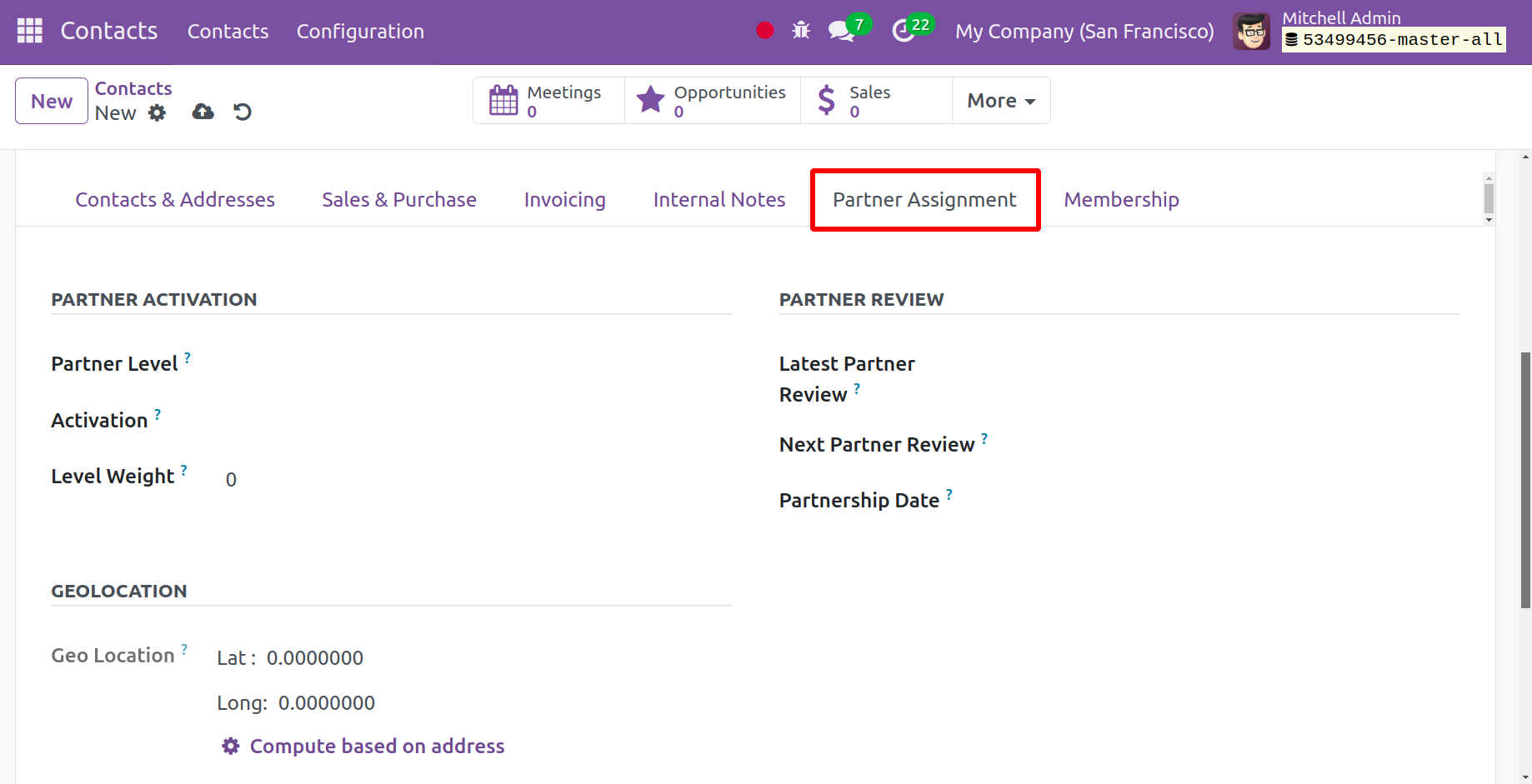Open the apps grid menu
This screenshot has height=784, width=1532.
coord(30,31)
